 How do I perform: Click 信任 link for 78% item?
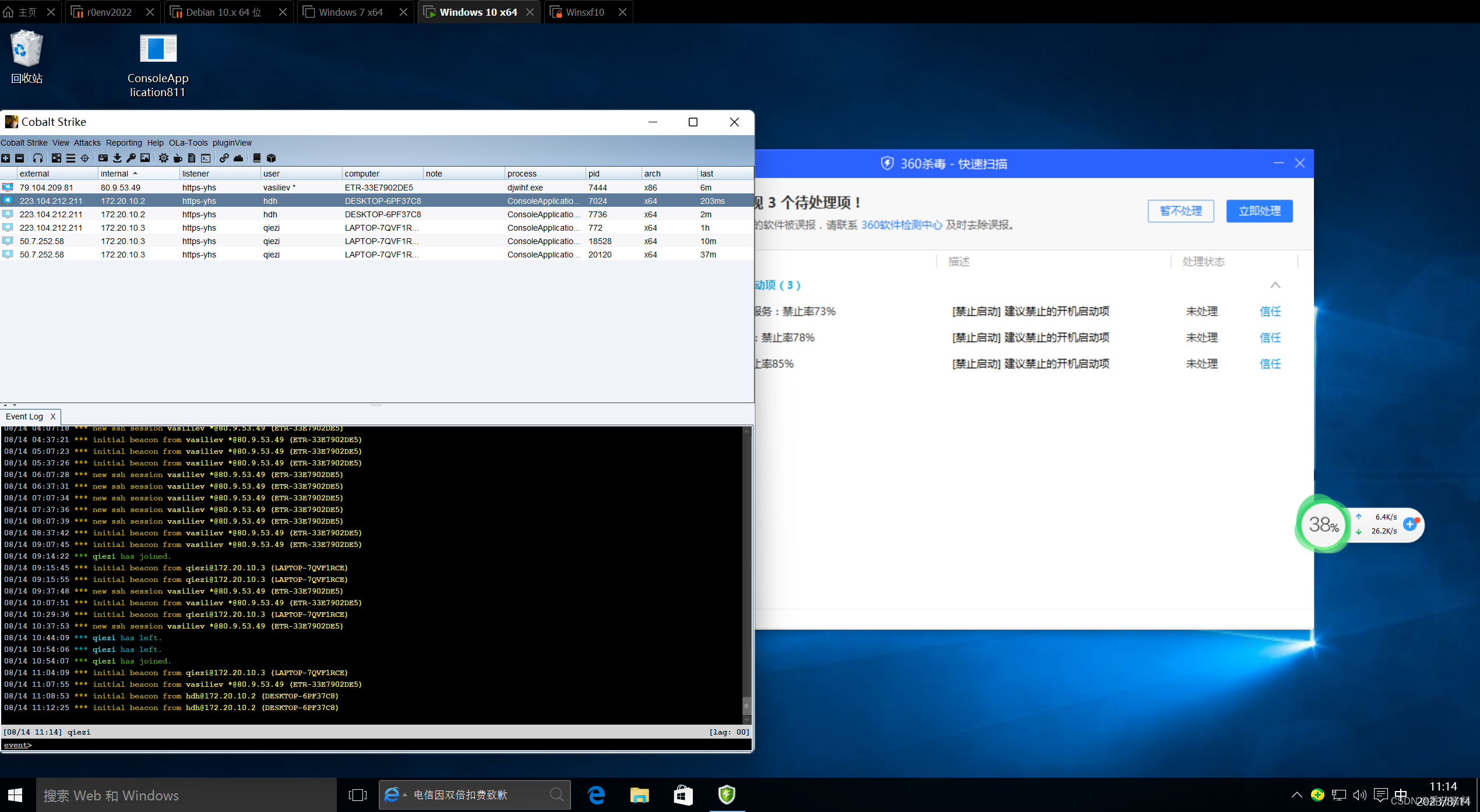pyautogui.click(x=1270, y=338)
